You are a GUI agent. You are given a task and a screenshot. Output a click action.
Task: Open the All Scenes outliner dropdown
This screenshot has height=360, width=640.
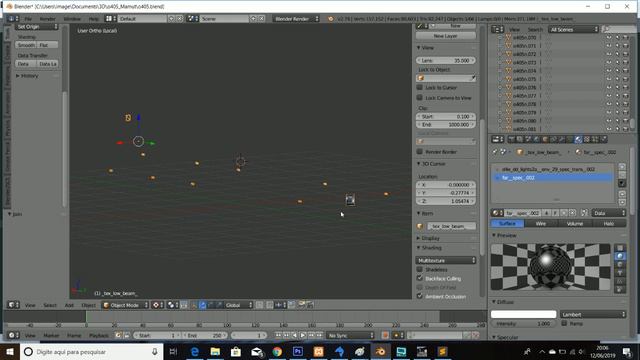[x=573, y=29]
